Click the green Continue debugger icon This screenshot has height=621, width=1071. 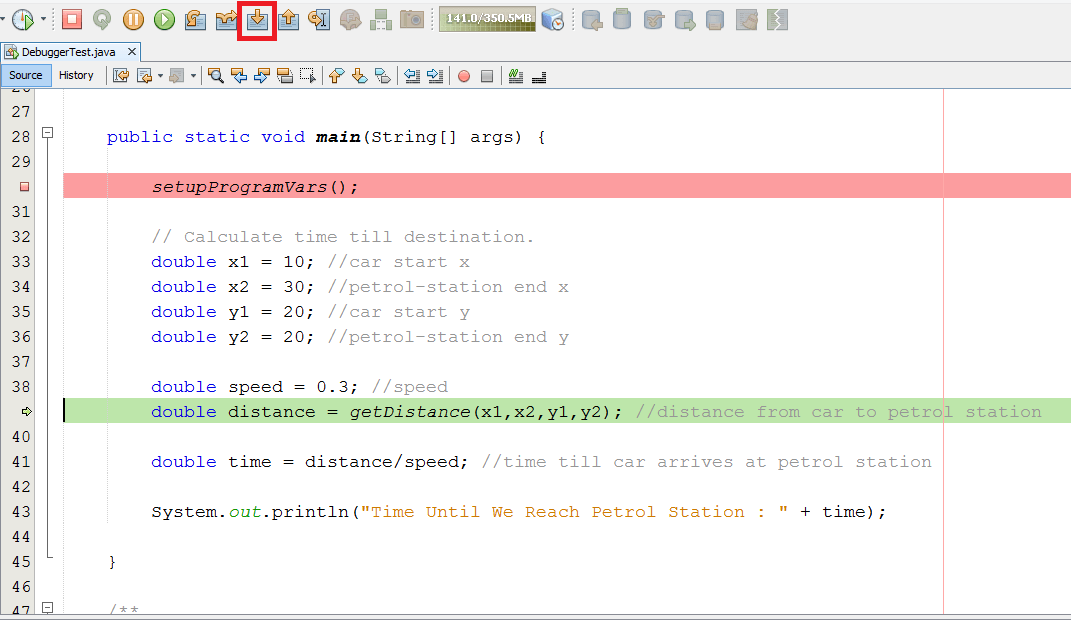point(165,19)
